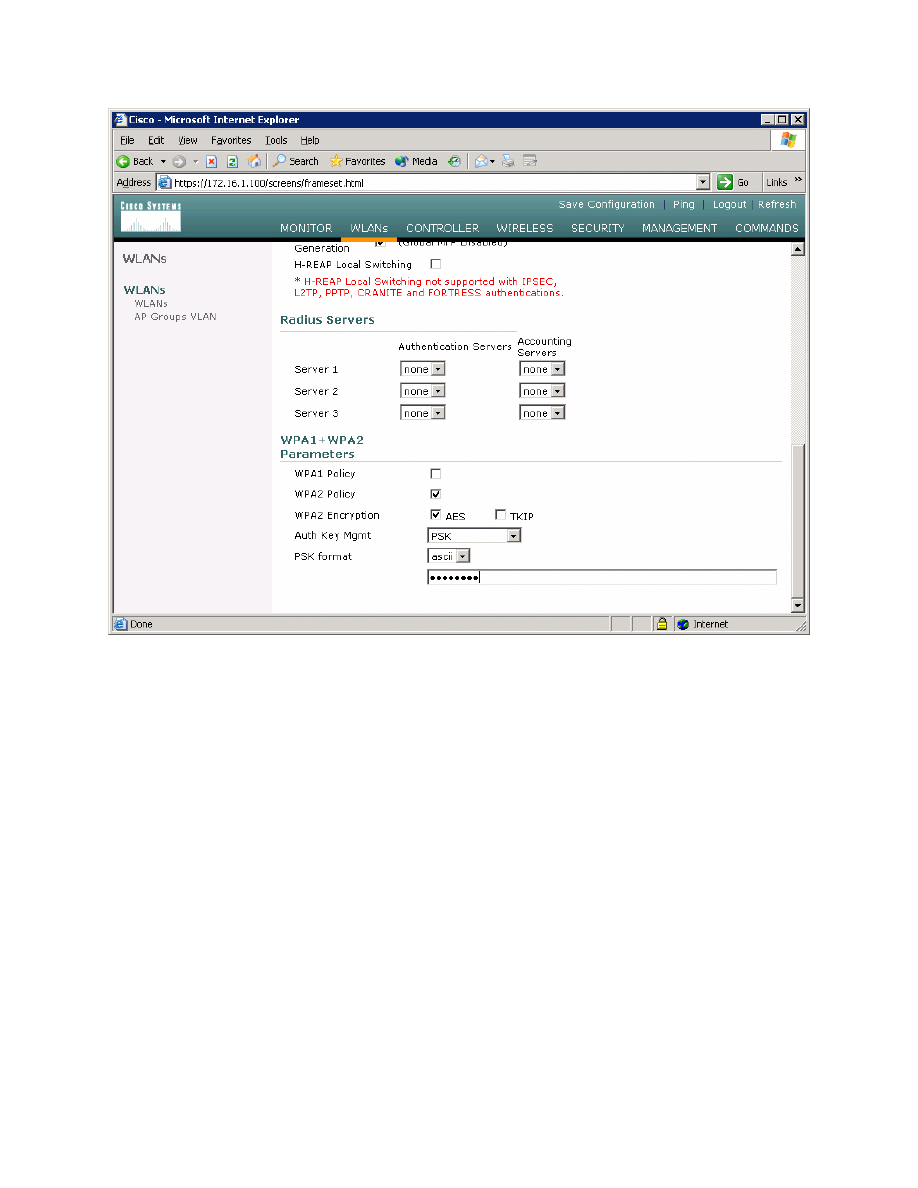Image resolution: width=918 pixels, height=1188 pixels.
Task: Uncheck the WPA2 Policy checkbox
Action: [x=435, y=494]
